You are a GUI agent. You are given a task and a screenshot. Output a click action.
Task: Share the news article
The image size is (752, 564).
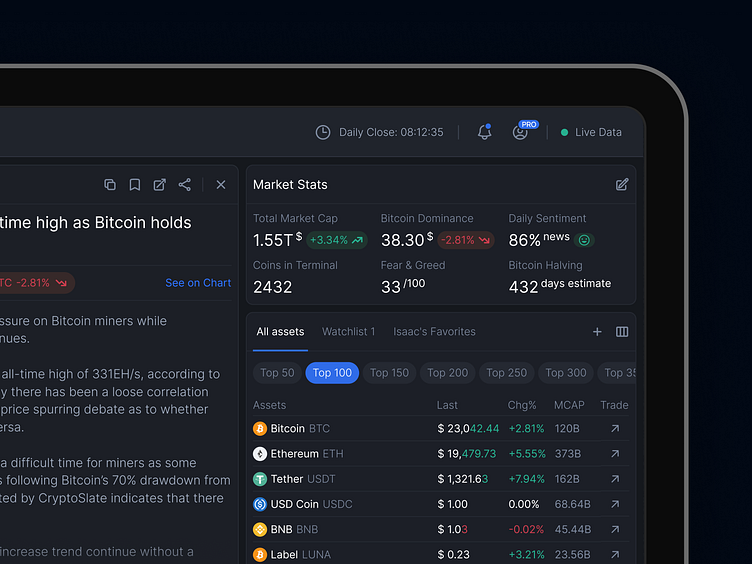[185, 185]
